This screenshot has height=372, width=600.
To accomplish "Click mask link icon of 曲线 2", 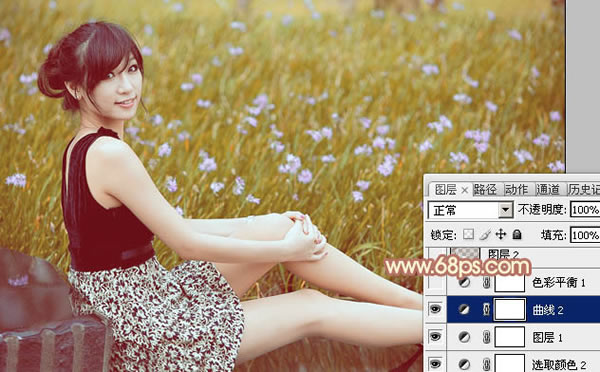I will 486,310.
